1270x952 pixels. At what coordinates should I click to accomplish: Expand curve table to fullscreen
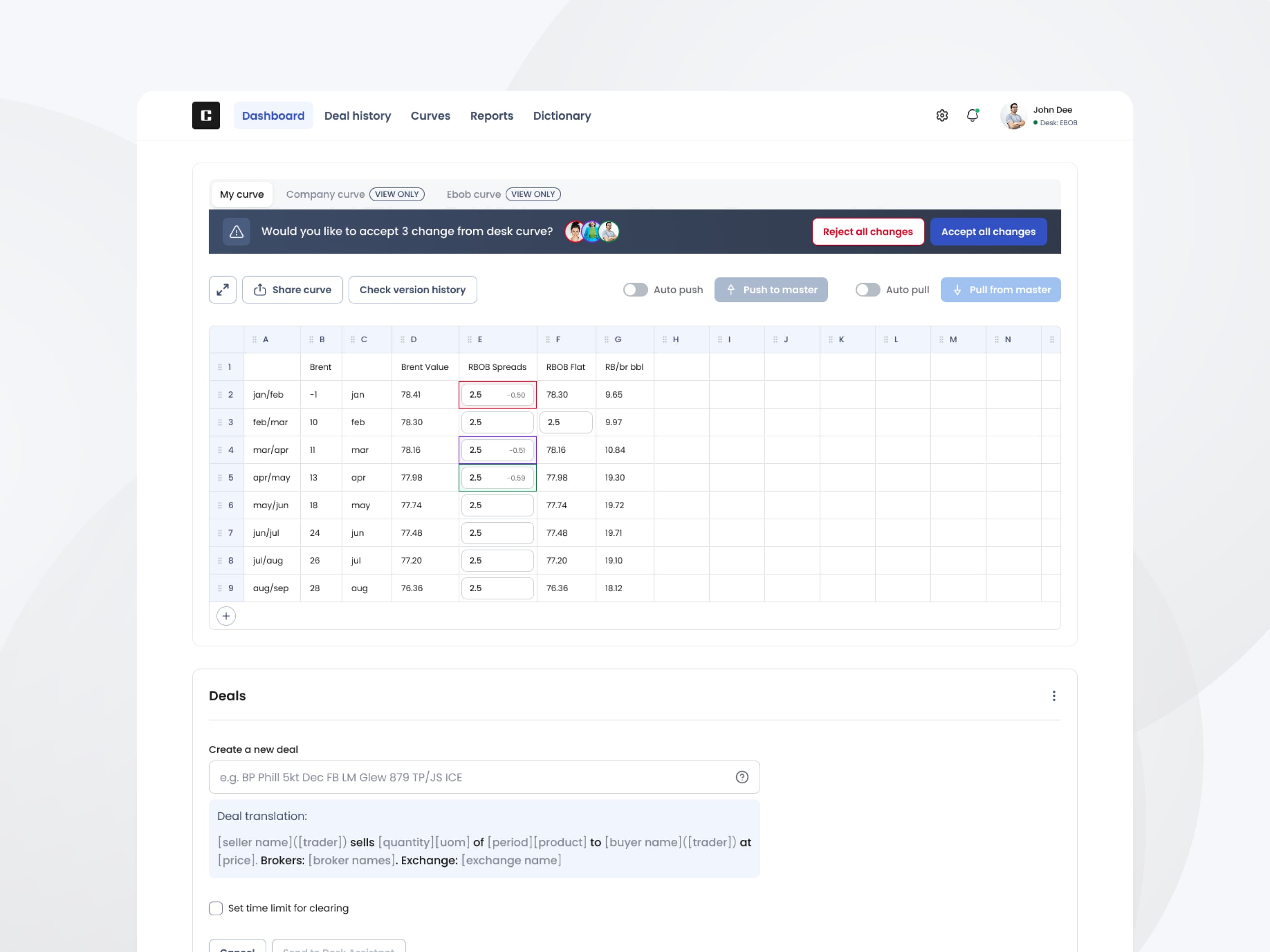tap(223, 290)
